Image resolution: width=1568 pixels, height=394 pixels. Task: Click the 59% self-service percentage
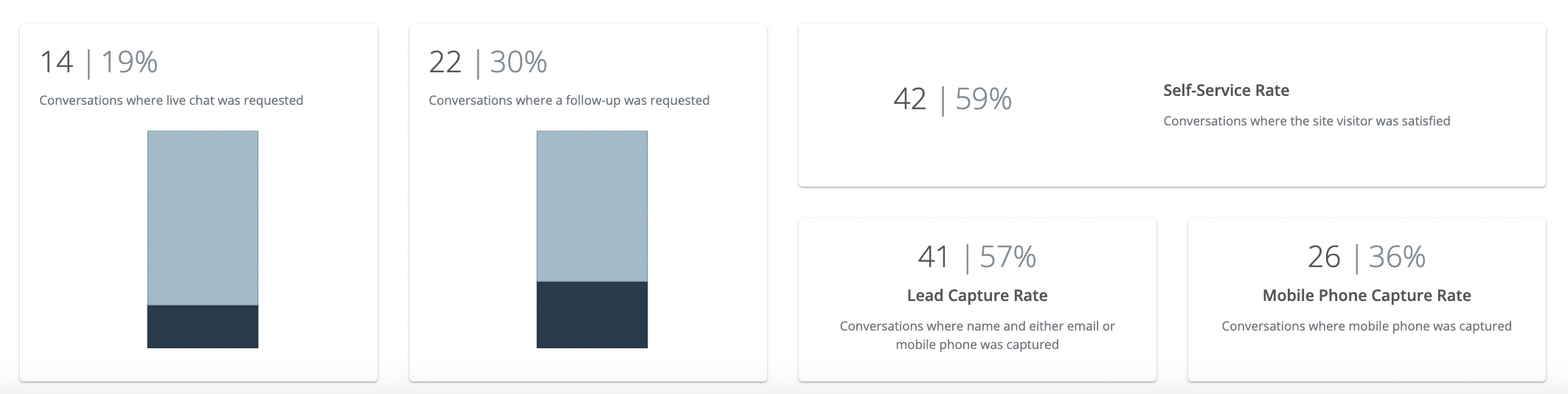tap(984, 99)
